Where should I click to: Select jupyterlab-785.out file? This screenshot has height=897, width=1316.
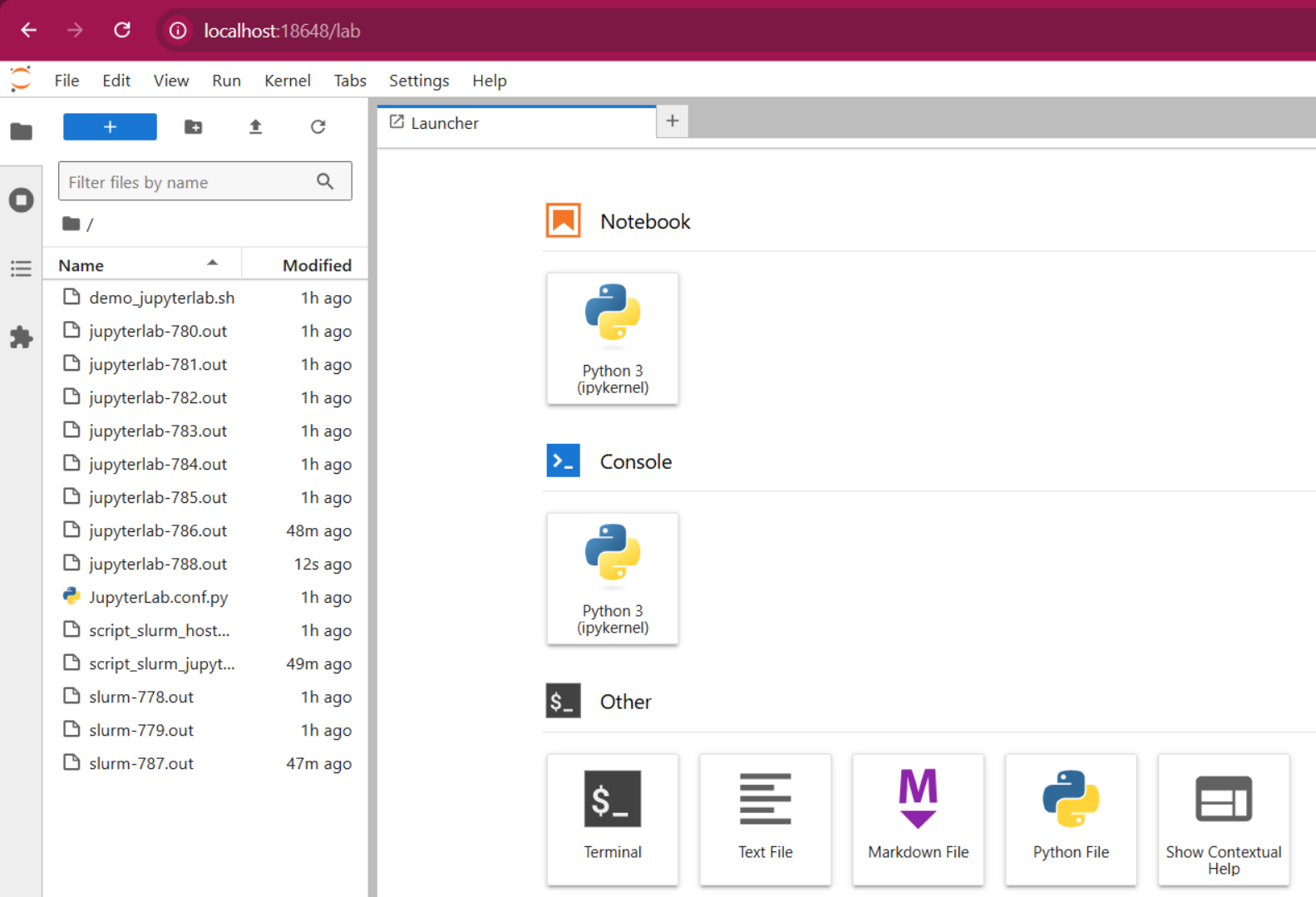[205, 497]
